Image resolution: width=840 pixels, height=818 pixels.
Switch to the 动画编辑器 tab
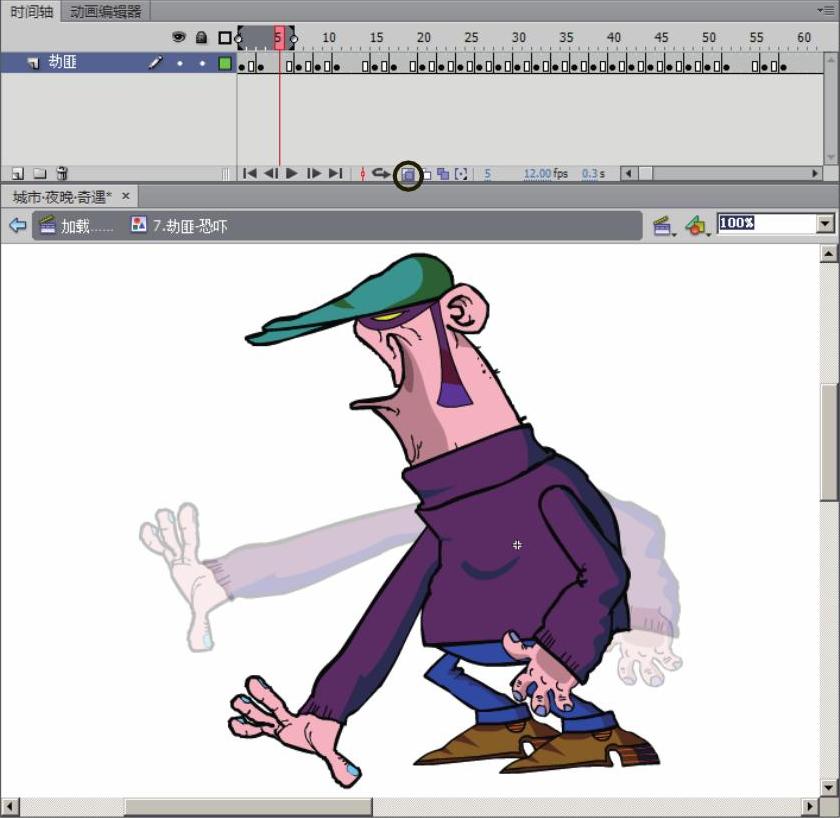pos(105,11)
